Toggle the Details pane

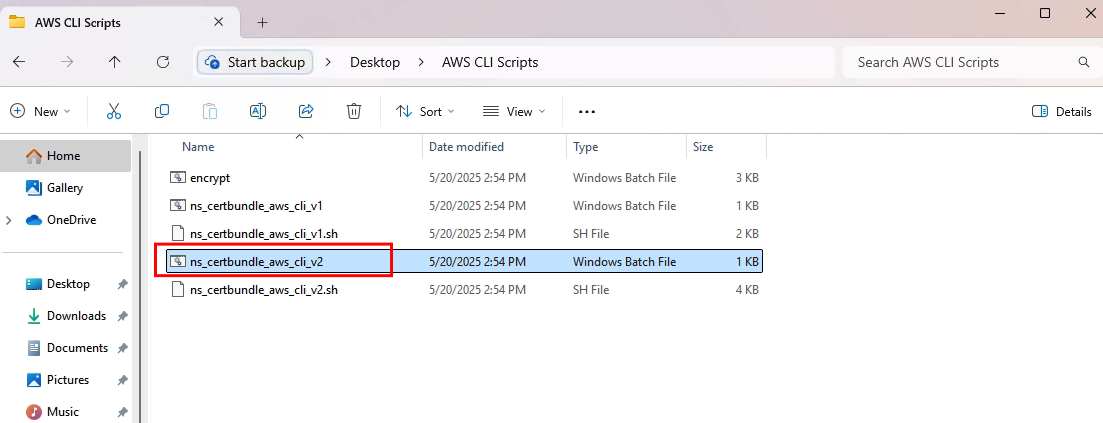coord(1061,111)
